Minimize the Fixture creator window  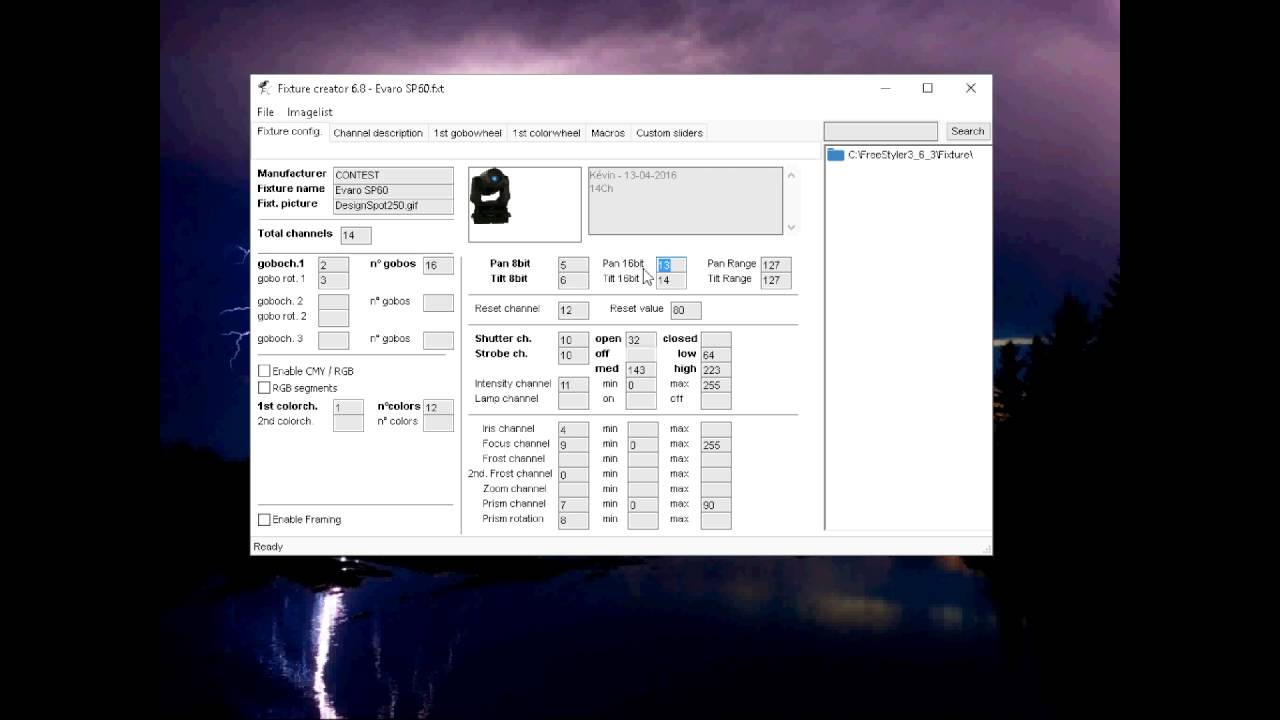pyautogui.click(x=885, y=88)
